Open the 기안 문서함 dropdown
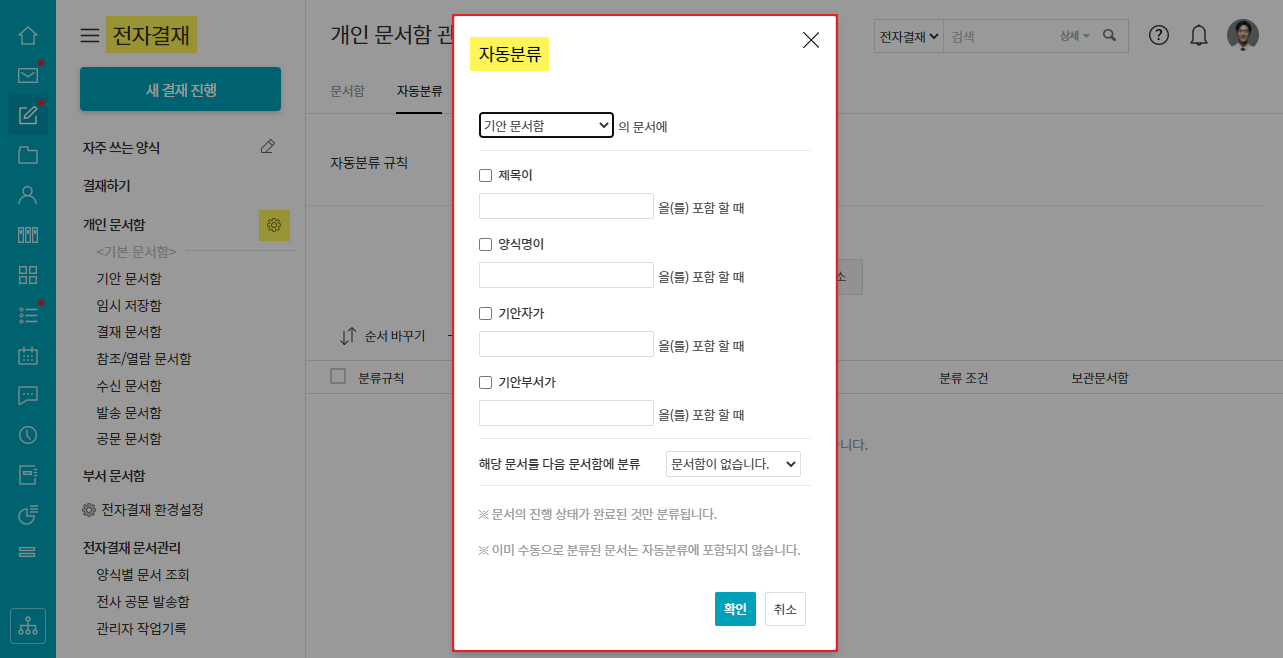This screenshot has width=1283, height=658. point(546,125)
